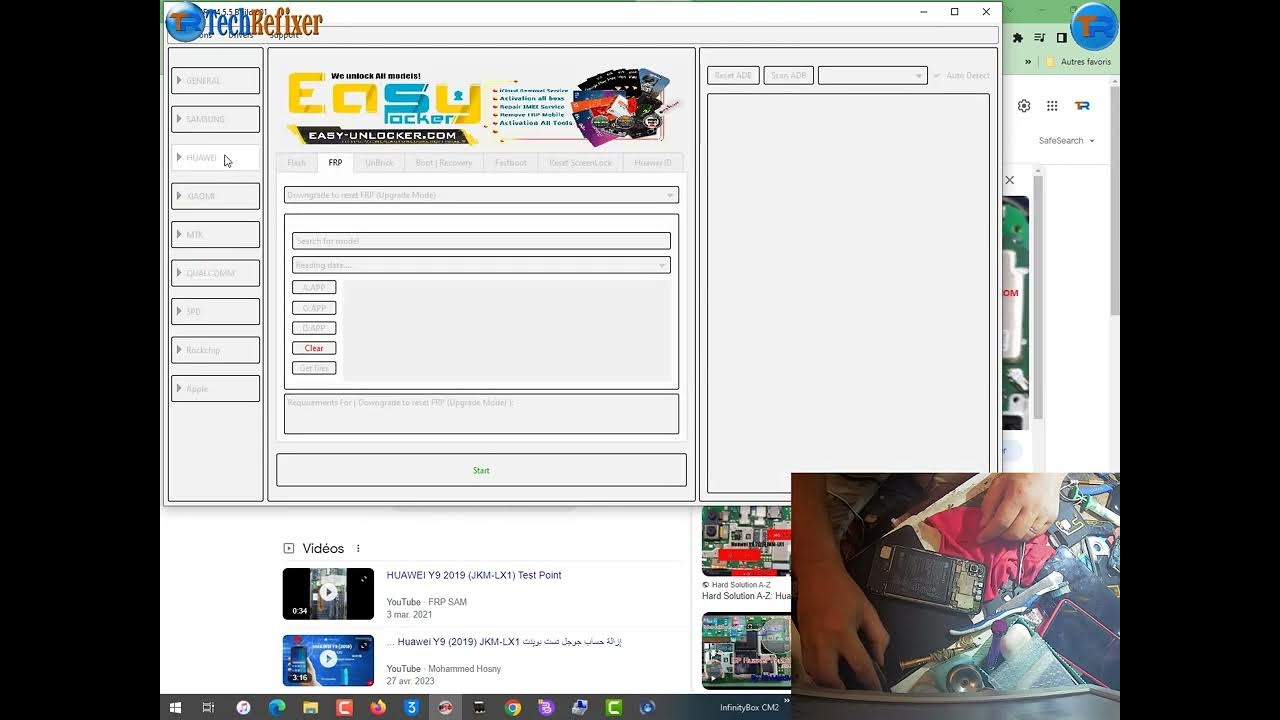Open File Explorer from taskbar
The image size is (1280, 720).
[x=310, y=708]
